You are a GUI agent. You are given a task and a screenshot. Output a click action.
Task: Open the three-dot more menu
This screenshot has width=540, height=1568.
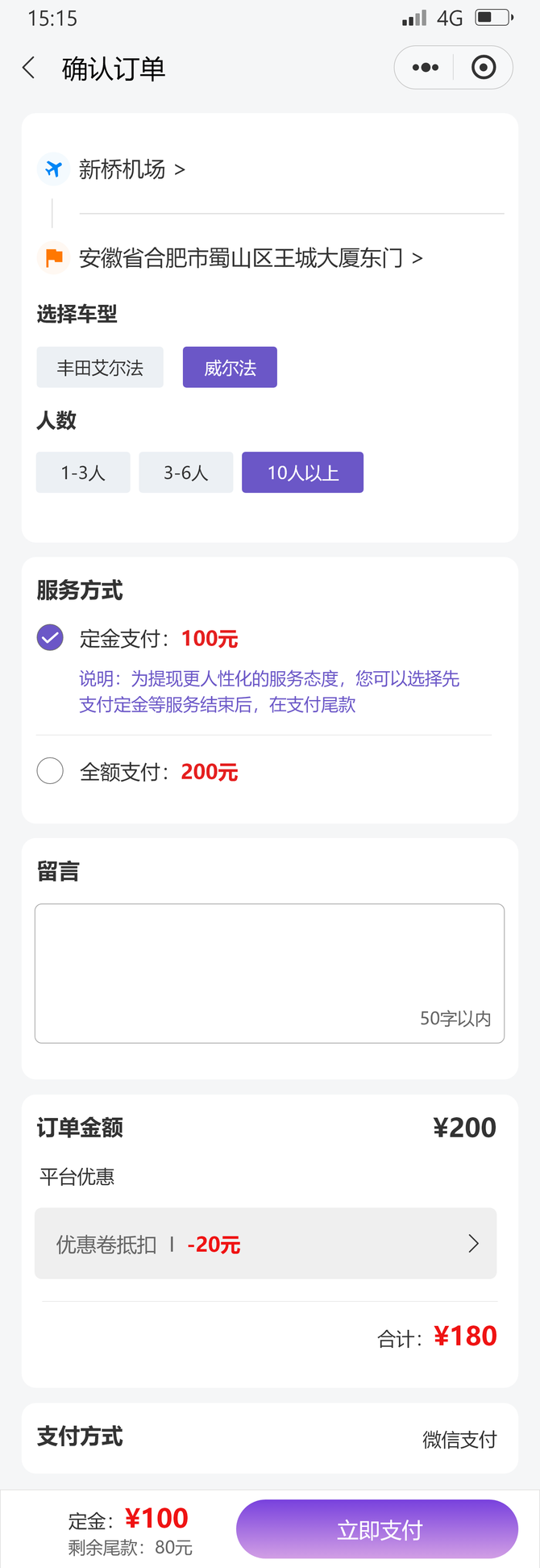tap(425, 68)
